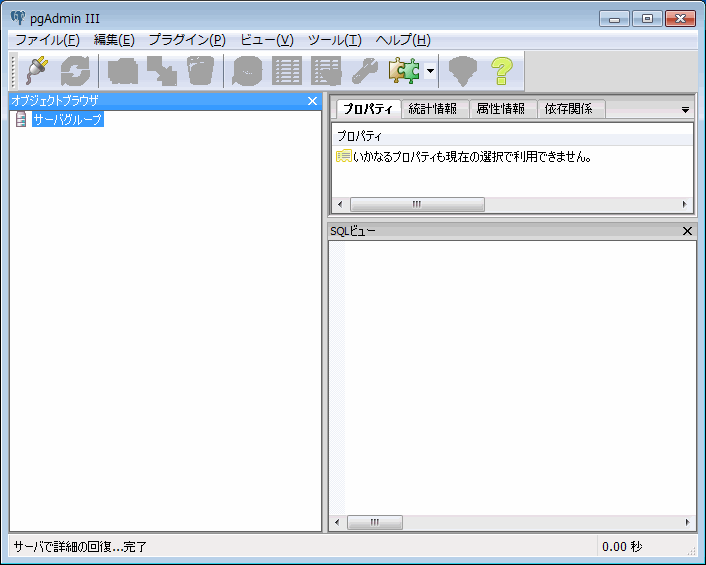Click the server group icon in tree
This screenshot has height=565, width=706.
coord(21,119)
